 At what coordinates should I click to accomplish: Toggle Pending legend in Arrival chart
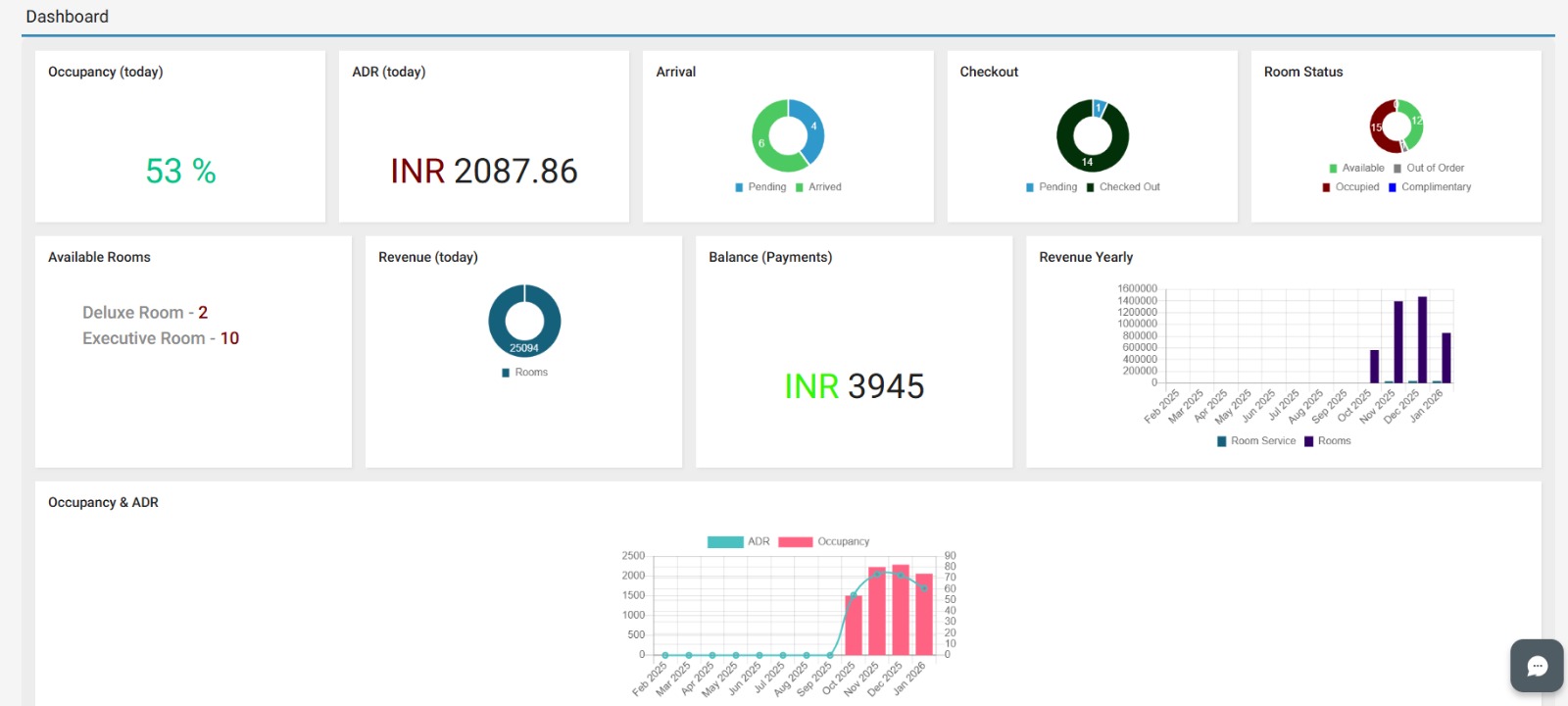[760, 187]
